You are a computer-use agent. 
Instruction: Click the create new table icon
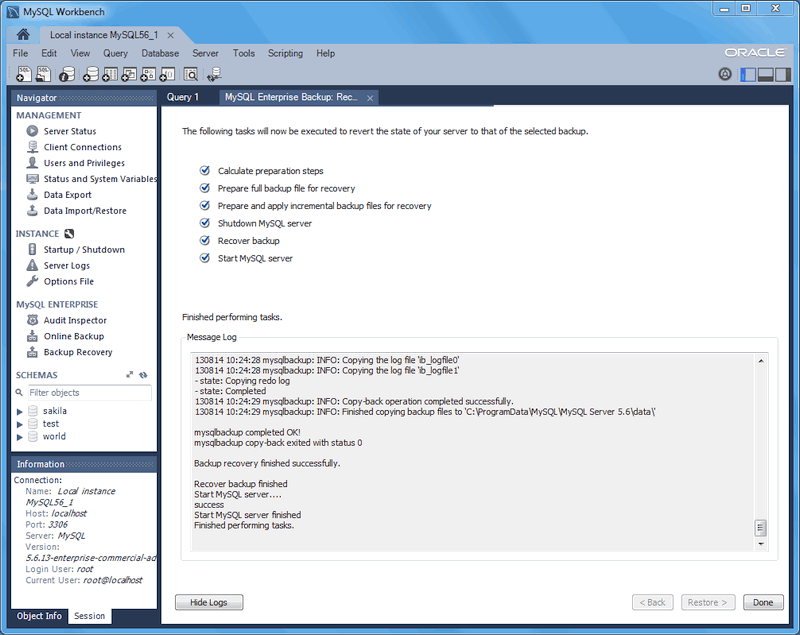(x=110, y=74)
